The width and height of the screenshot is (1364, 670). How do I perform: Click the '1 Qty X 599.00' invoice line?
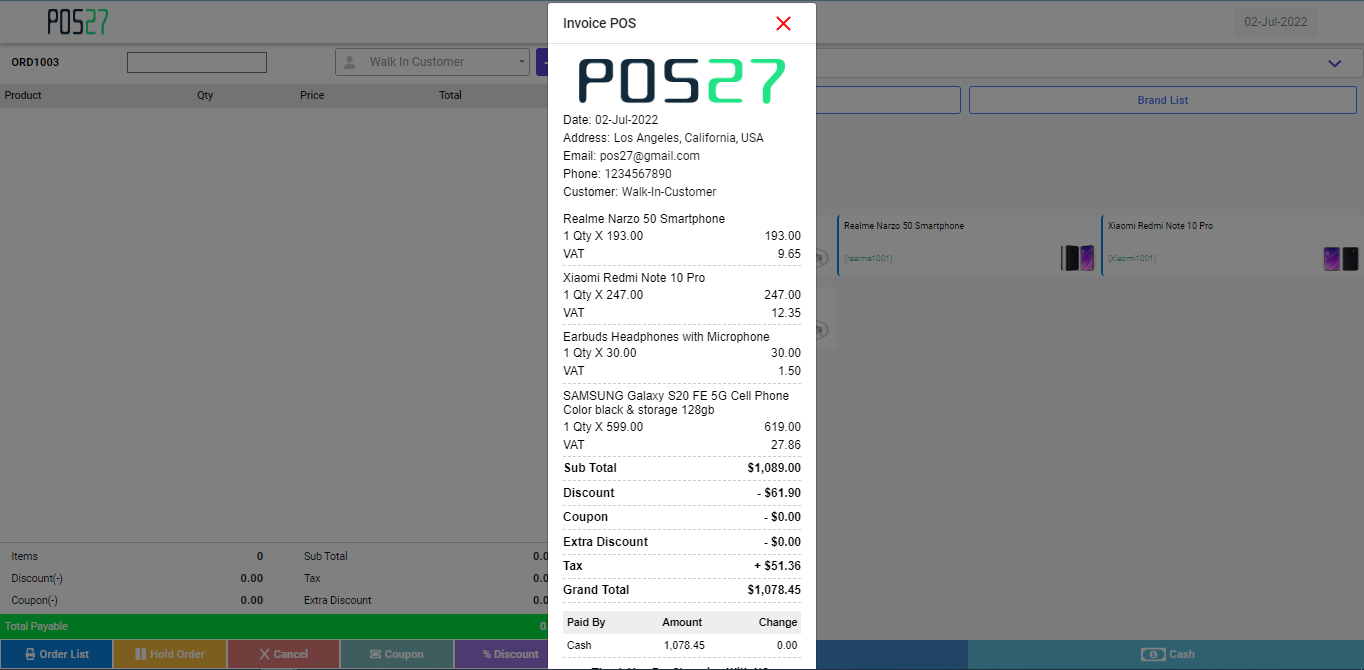click(603, 427)
